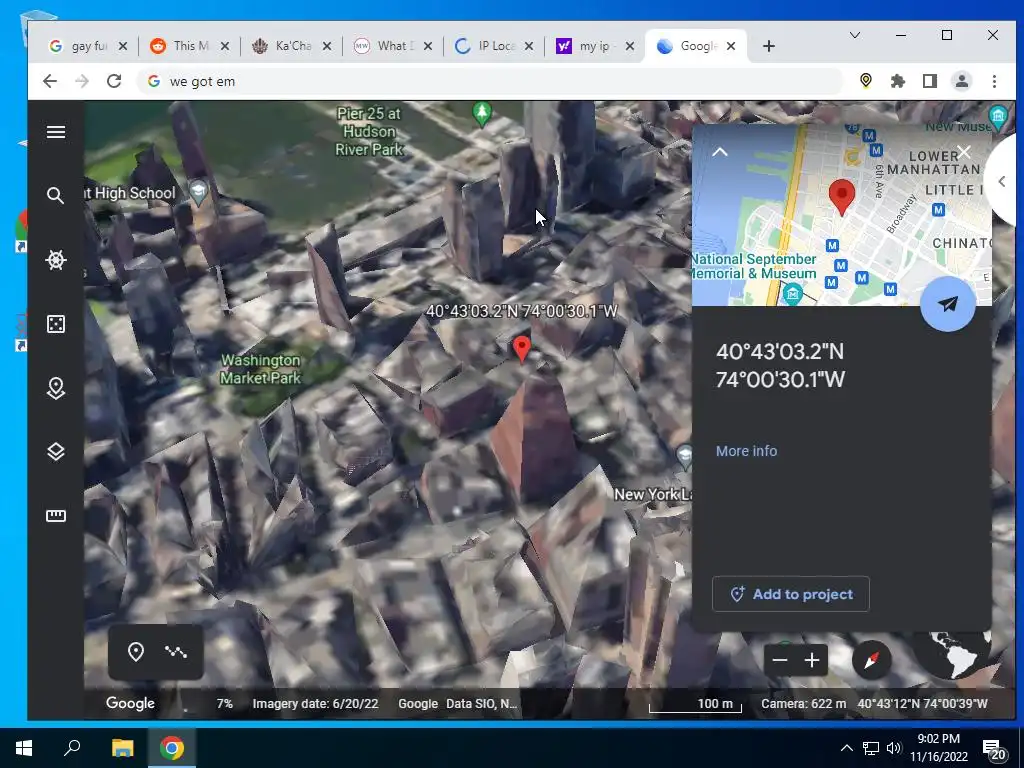Switch to the 'What' MW tab
The height and width of the screenshot is (768, 1024).
[x=386, y=46]
